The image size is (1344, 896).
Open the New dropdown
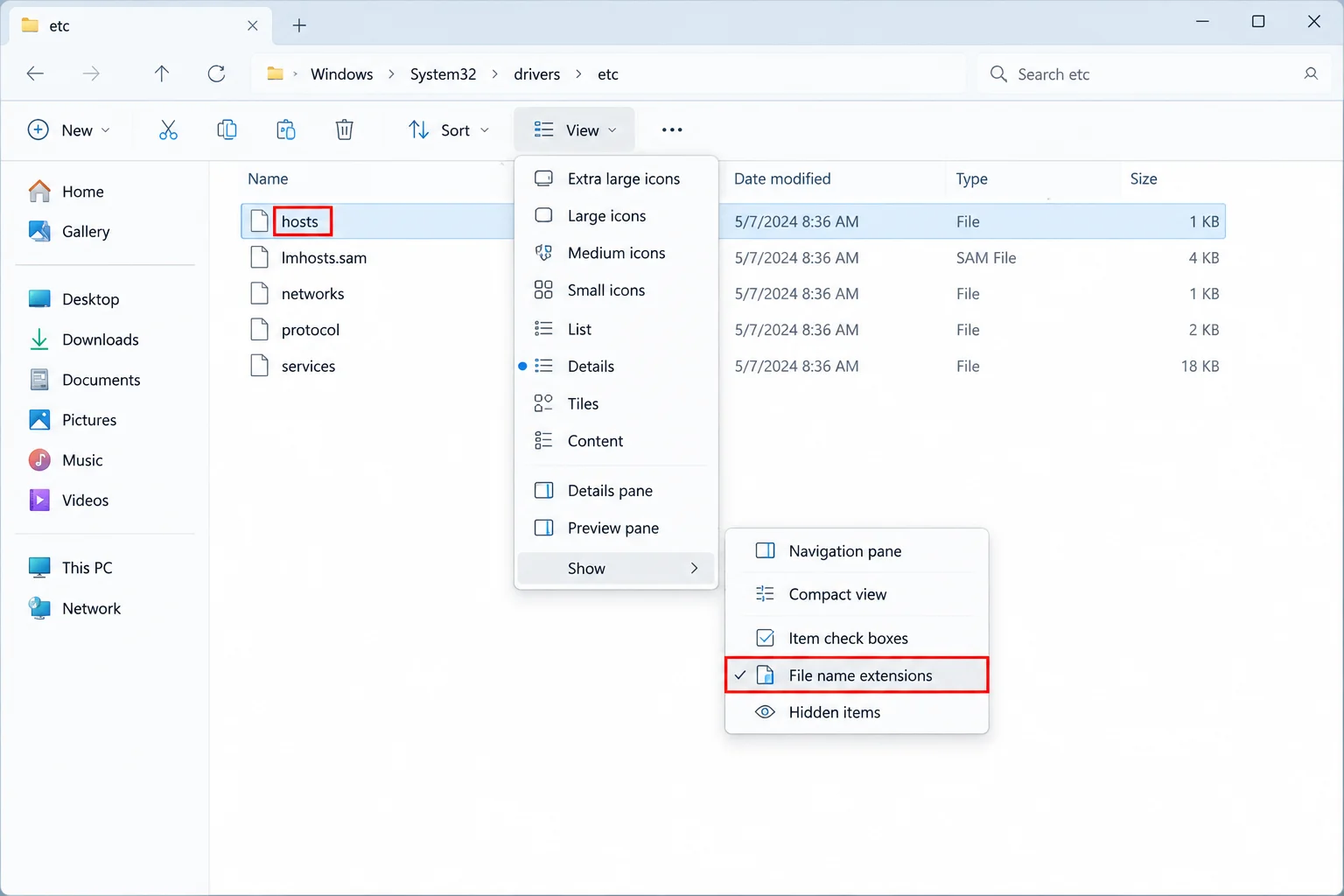(69, 130)
